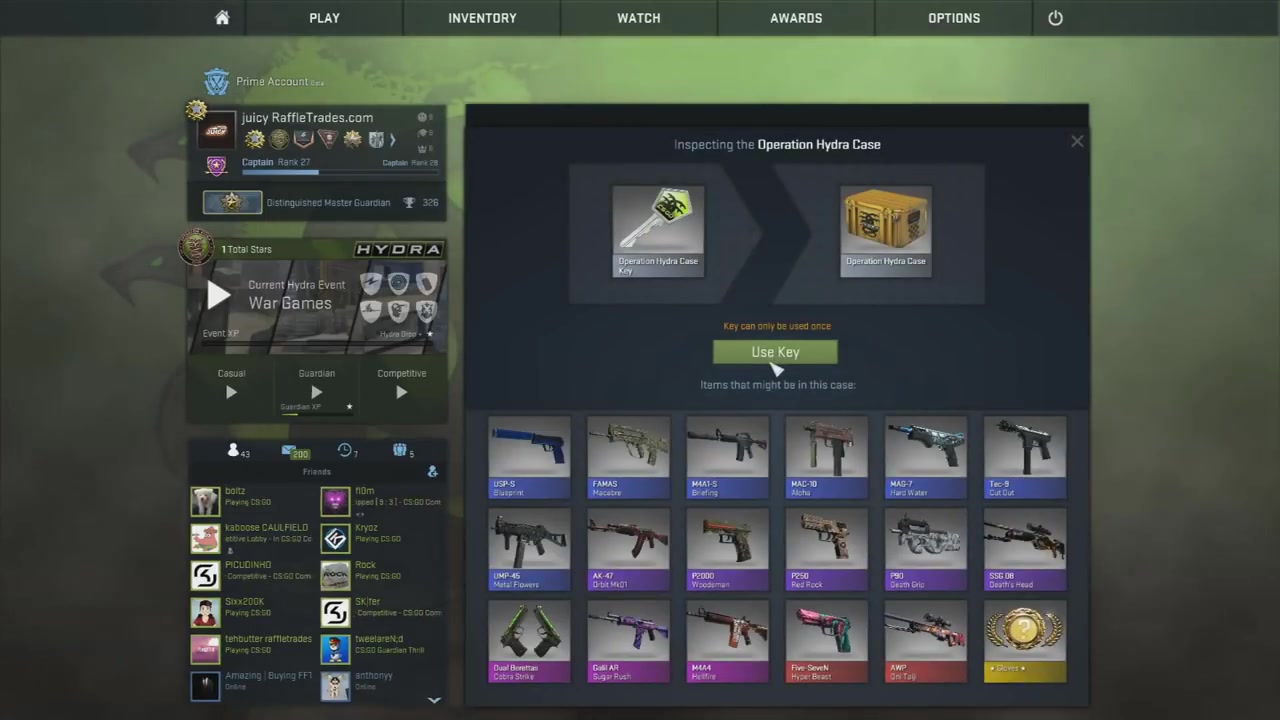1280x720 pixels.
Task: Inspect the AWP Oni Taiji skin
Action: [926, 641]
